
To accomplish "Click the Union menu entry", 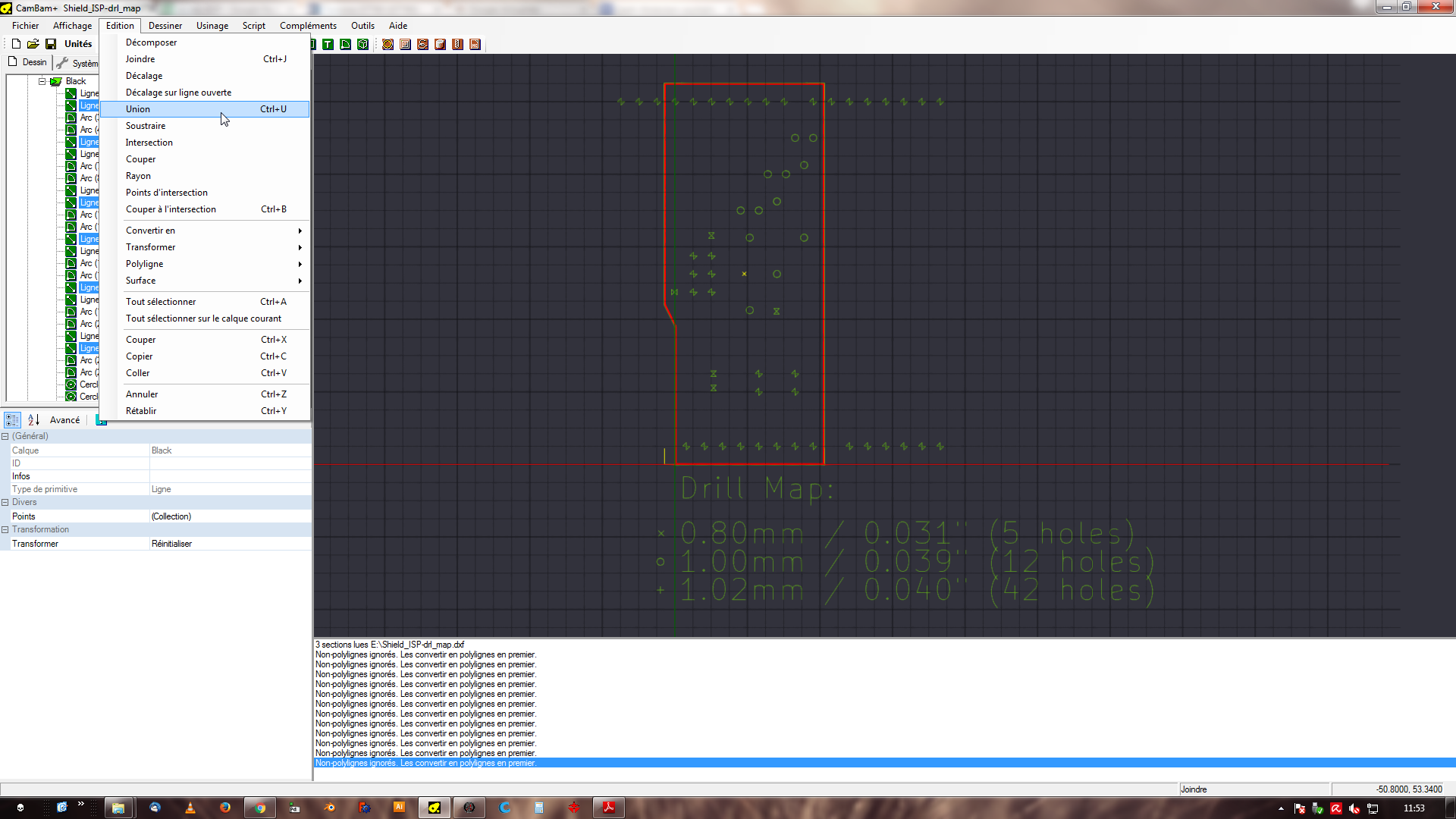I will 205,109.
